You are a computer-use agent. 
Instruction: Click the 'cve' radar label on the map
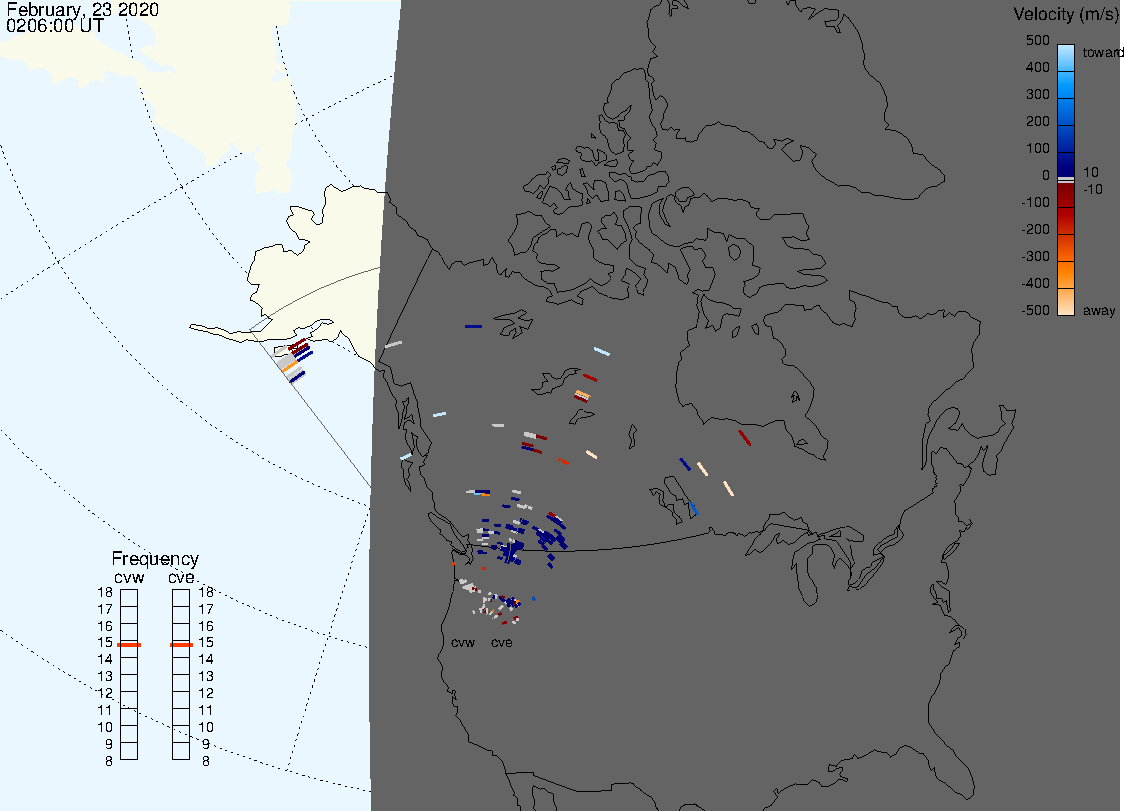[502, 642]
